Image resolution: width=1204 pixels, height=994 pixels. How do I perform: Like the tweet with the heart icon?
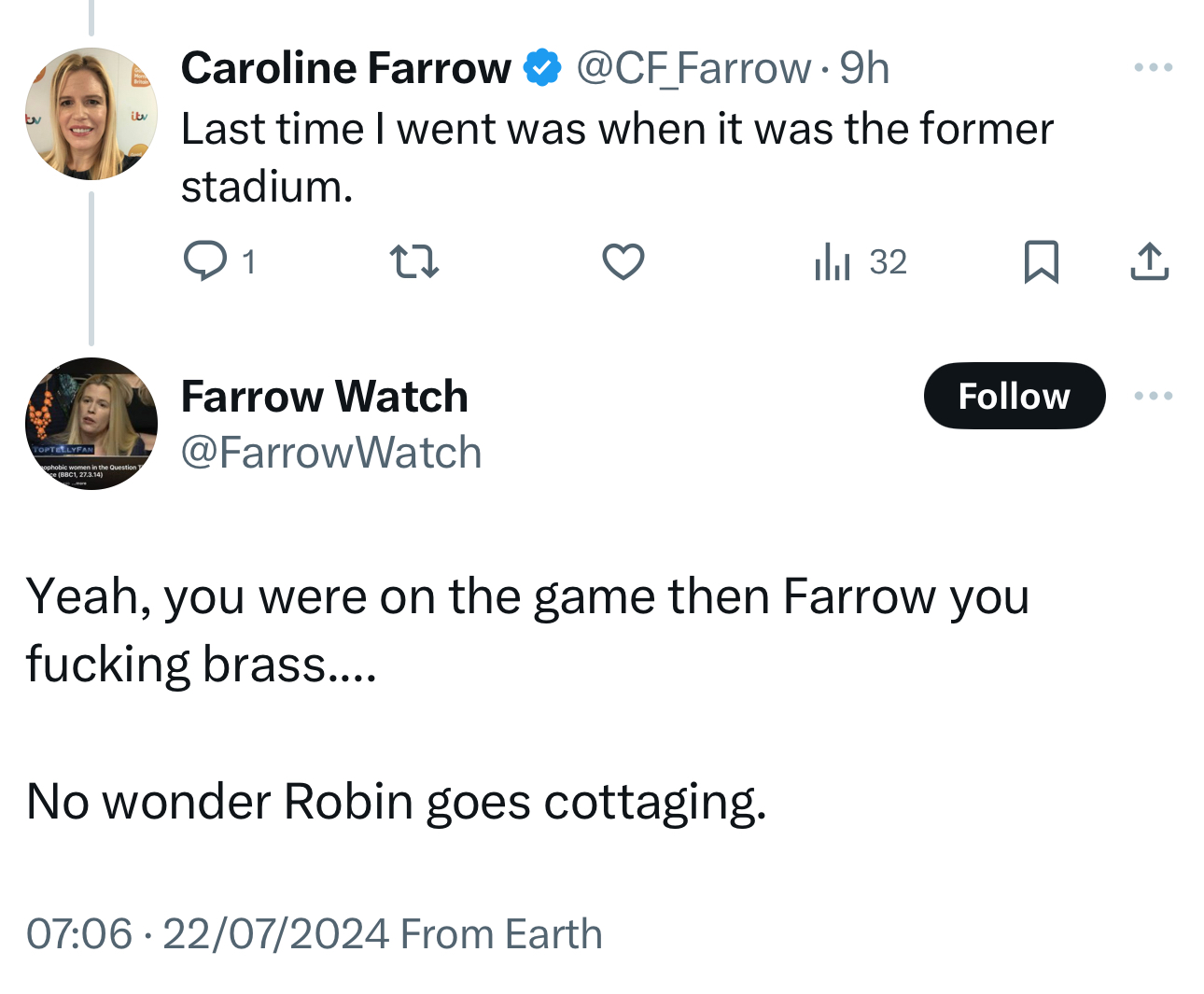click(x=623, y=261)
